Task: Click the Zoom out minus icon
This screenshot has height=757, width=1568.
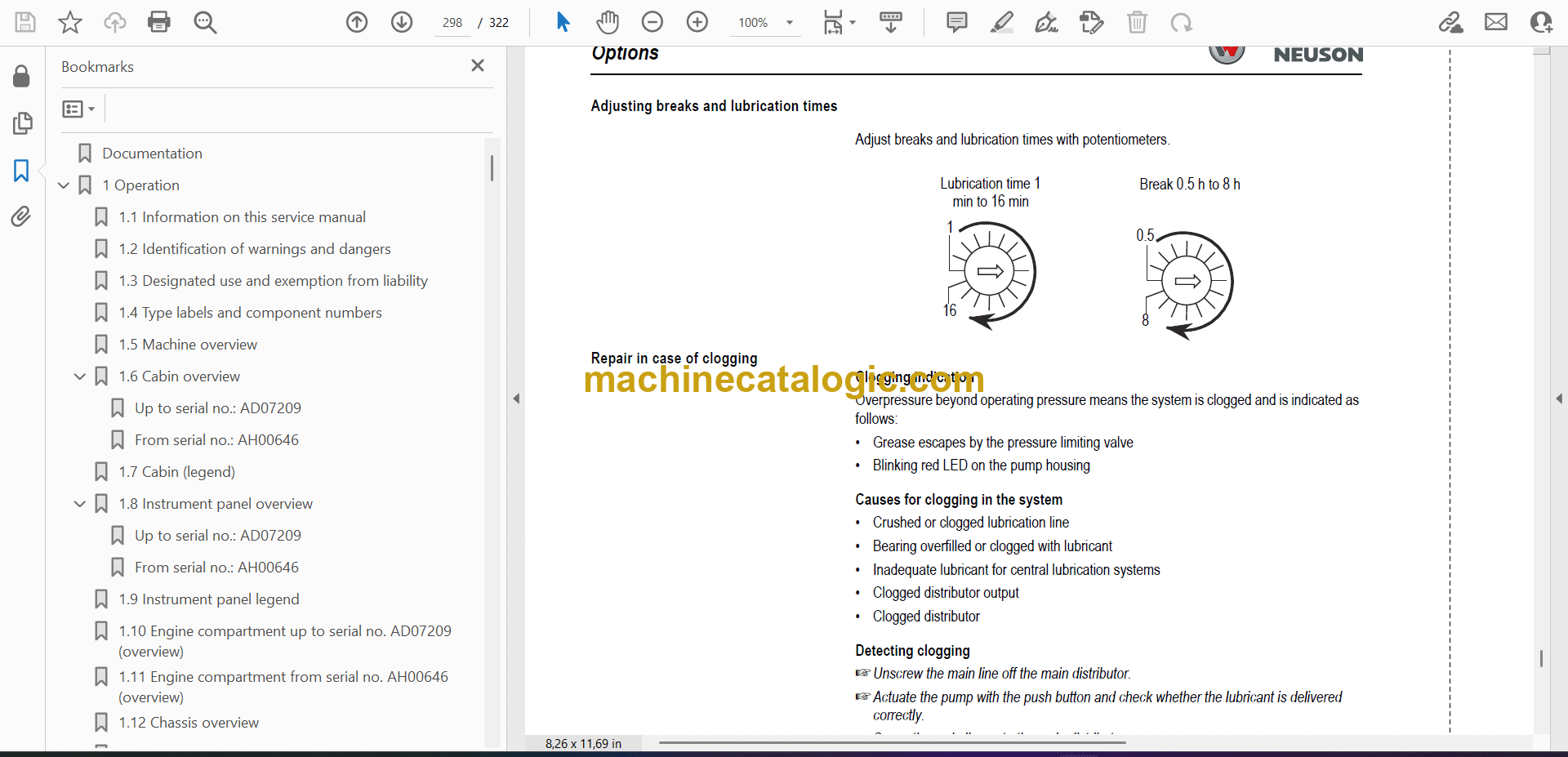Action: [652, 22]
